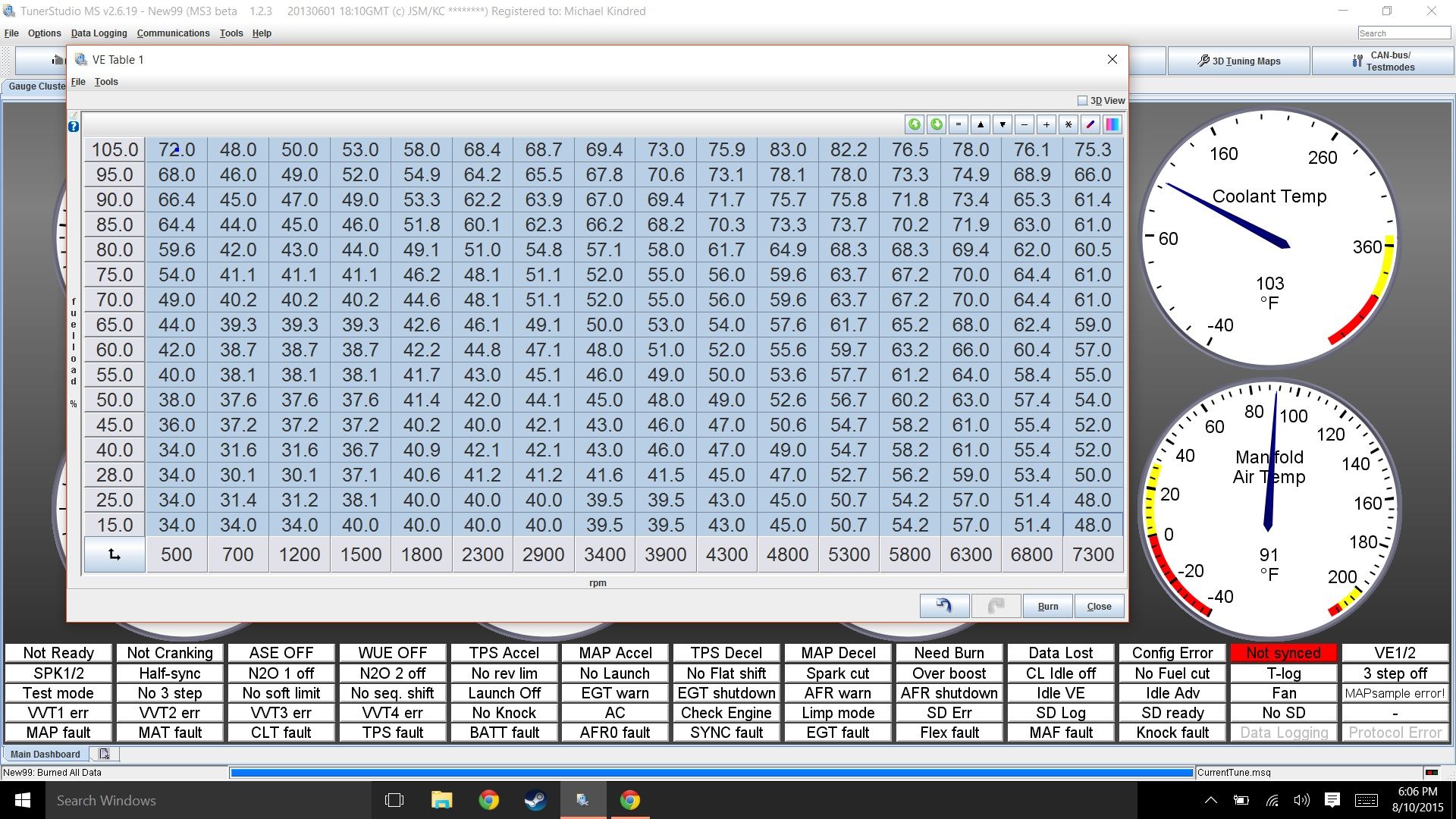Switch to the Main Dashboard tab
Viewport: 1456px width, 819px height.
coord(45,754)
